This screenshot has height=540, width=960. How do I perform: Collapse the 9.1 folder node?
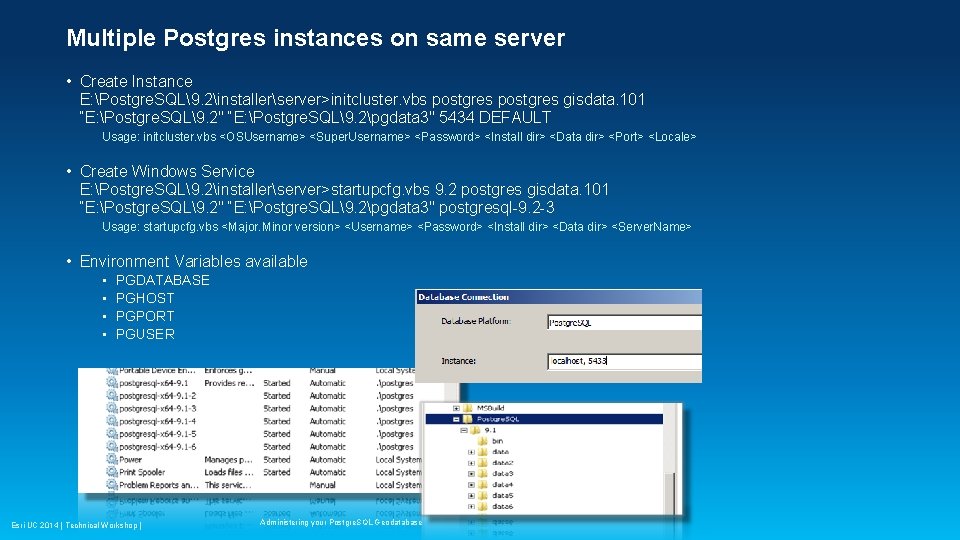[463, 430]
